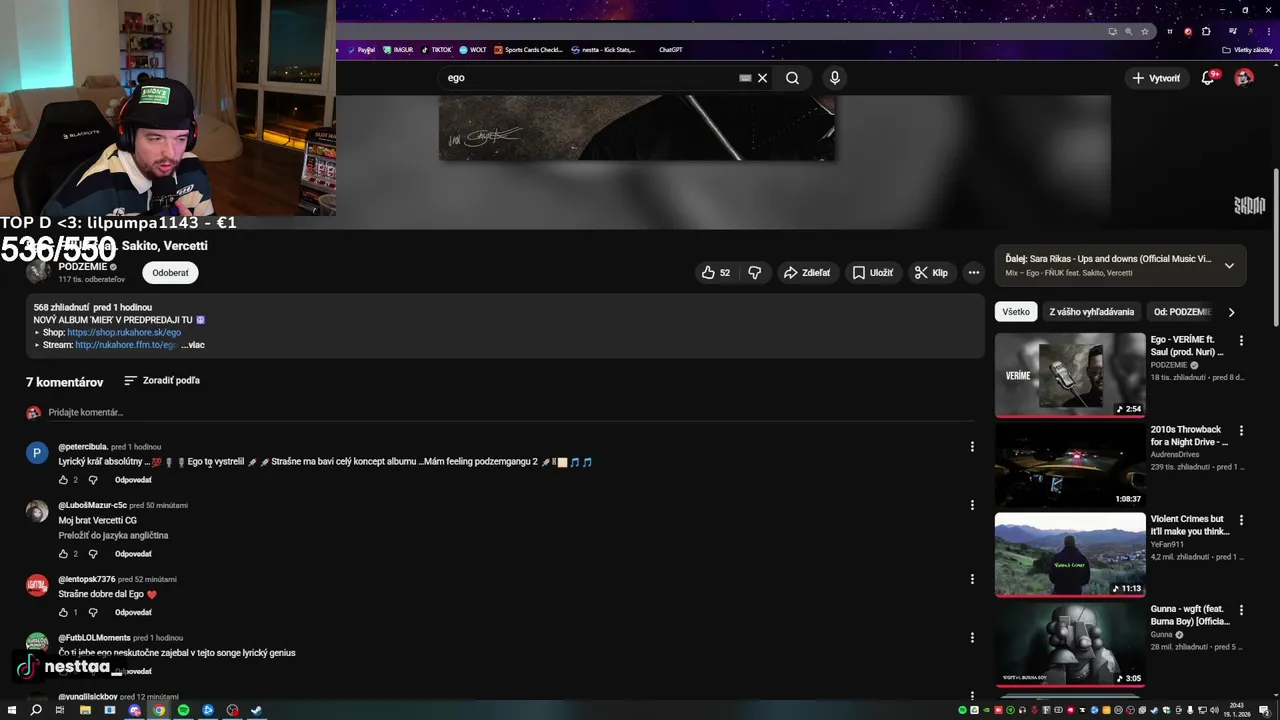Screen dimensions: 1280x720
Task: Open Všetky záložky bookmarks folder
Action: (1248, 50)
